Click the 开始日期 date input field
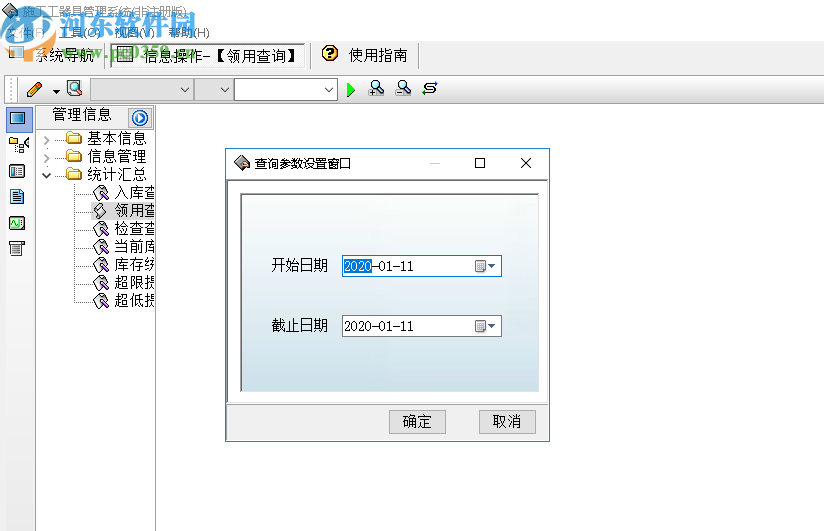 [421, 266]
